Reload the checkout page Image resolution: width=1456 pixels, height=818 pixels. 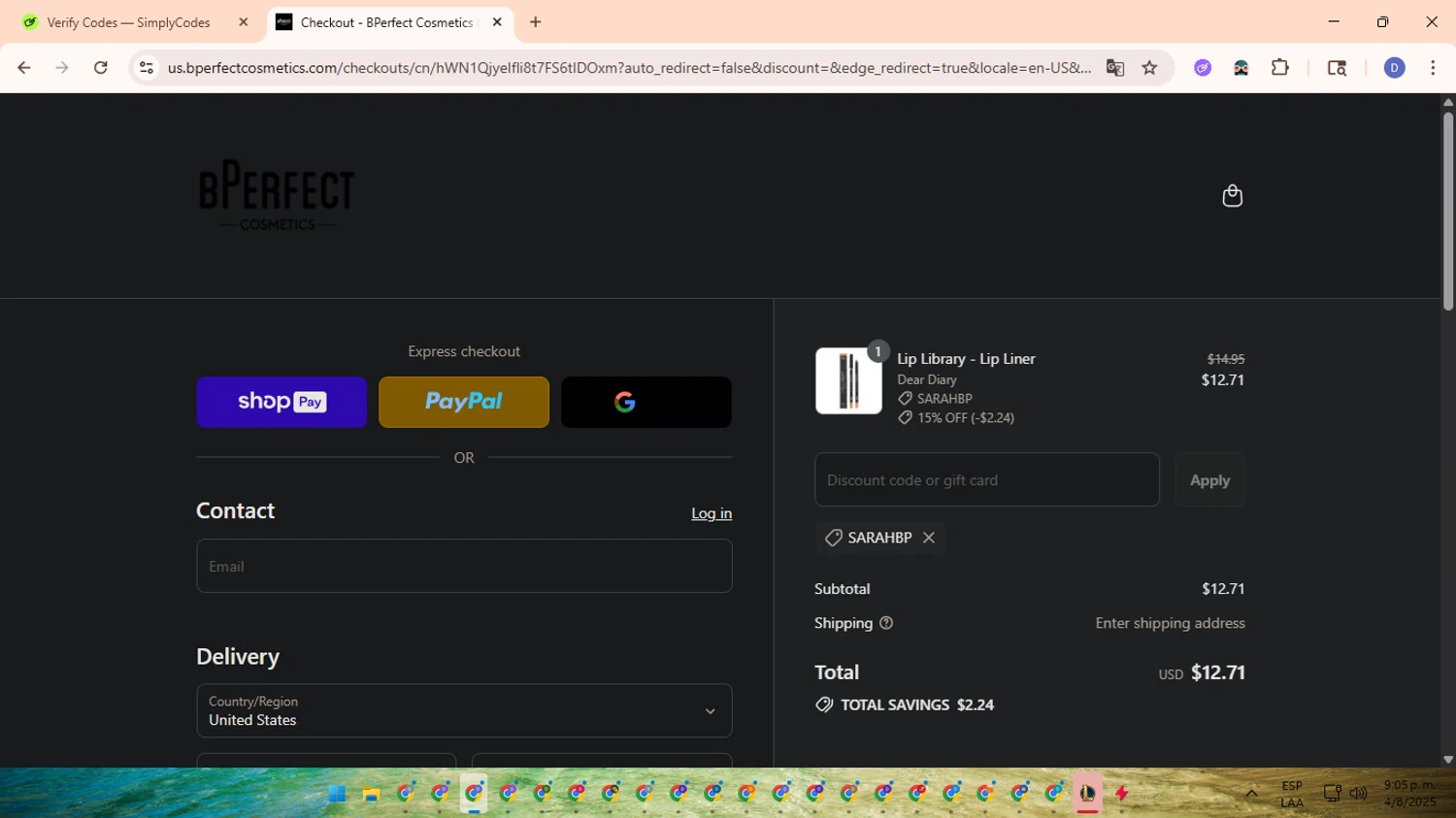click(x=101, y=68)
